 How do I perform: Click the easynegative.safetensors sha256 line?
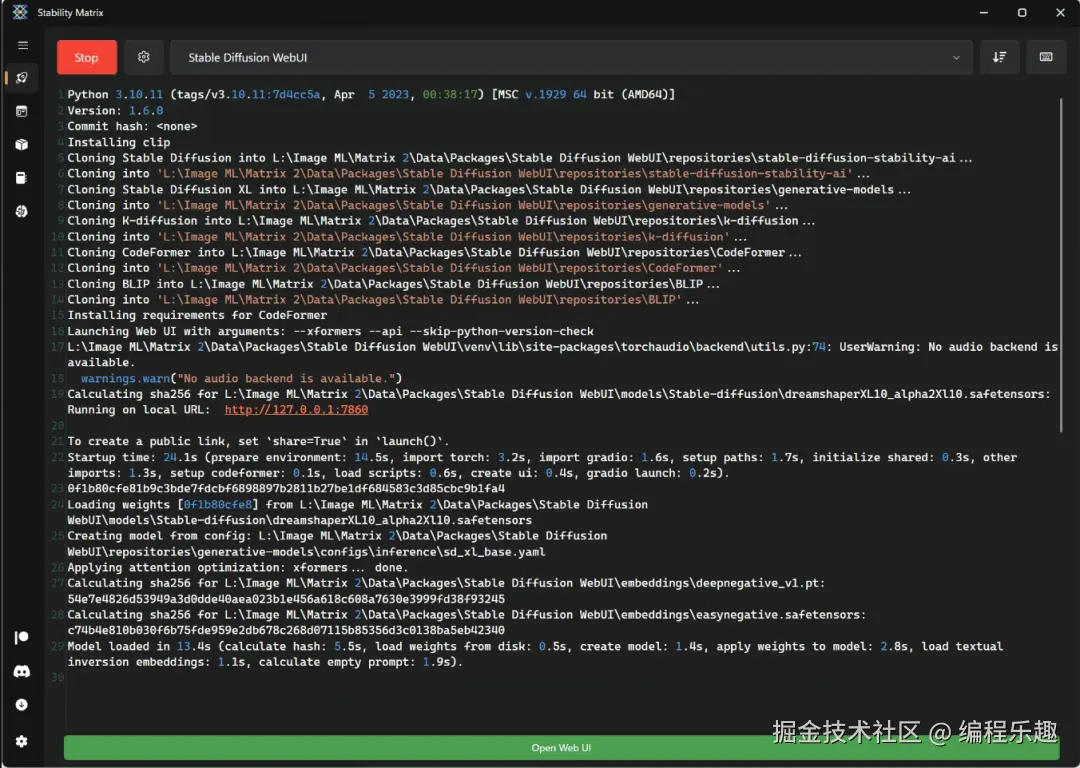[466, 622]
